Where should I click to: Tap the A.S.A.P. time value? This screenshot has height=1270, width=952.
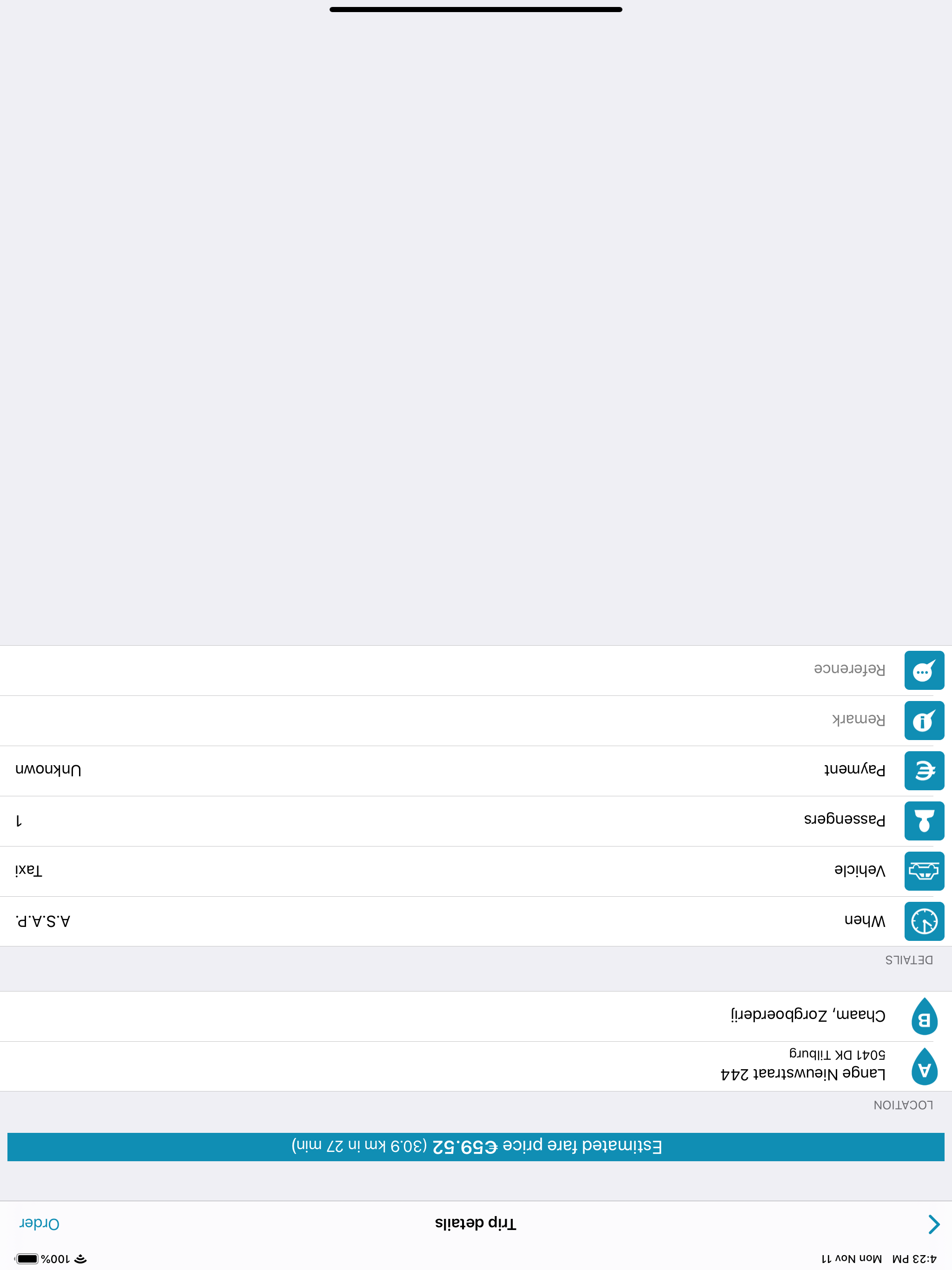point(43,921)
